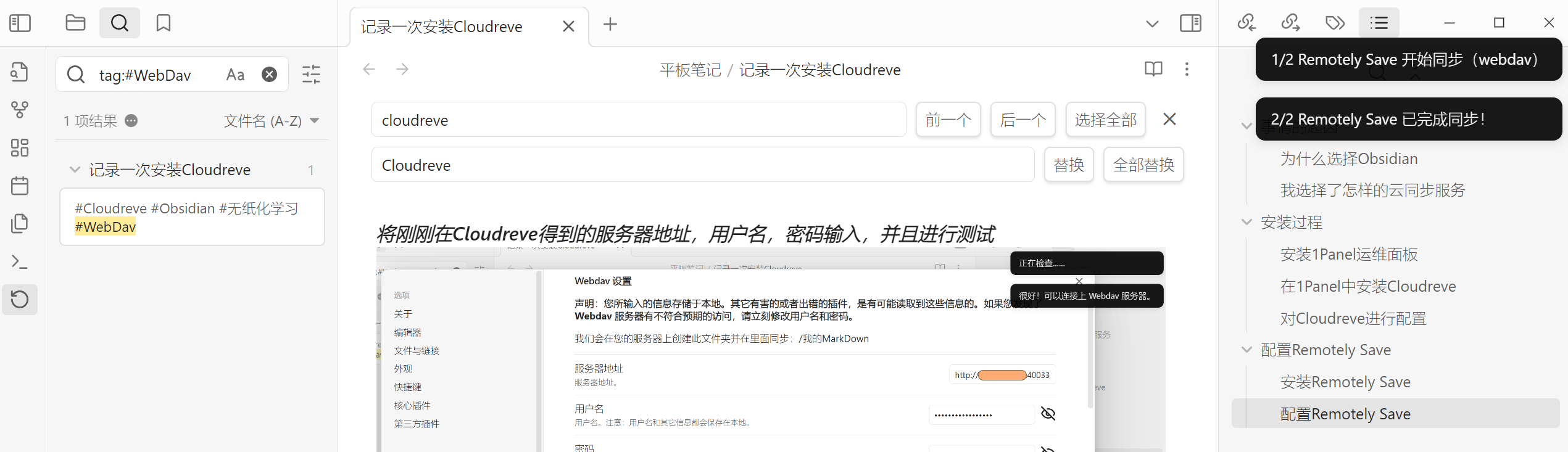The width and height of the screenshot is (1568, 452).
Task: Jump to 安装Remotely Save heading
Action: pos(1345,382)
